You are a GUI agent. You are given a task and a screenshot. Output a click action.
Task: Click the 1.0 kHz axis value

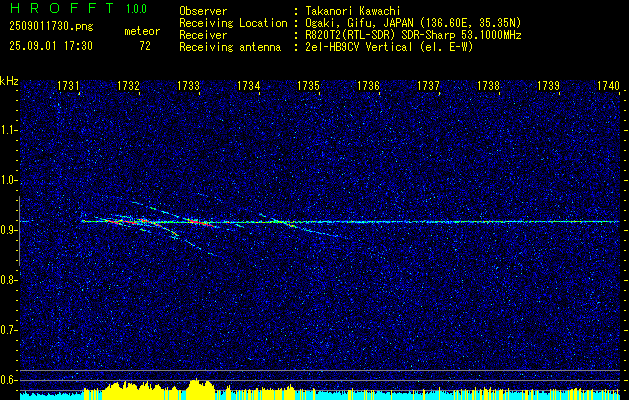pyautogui.click(x=7, y=180)
